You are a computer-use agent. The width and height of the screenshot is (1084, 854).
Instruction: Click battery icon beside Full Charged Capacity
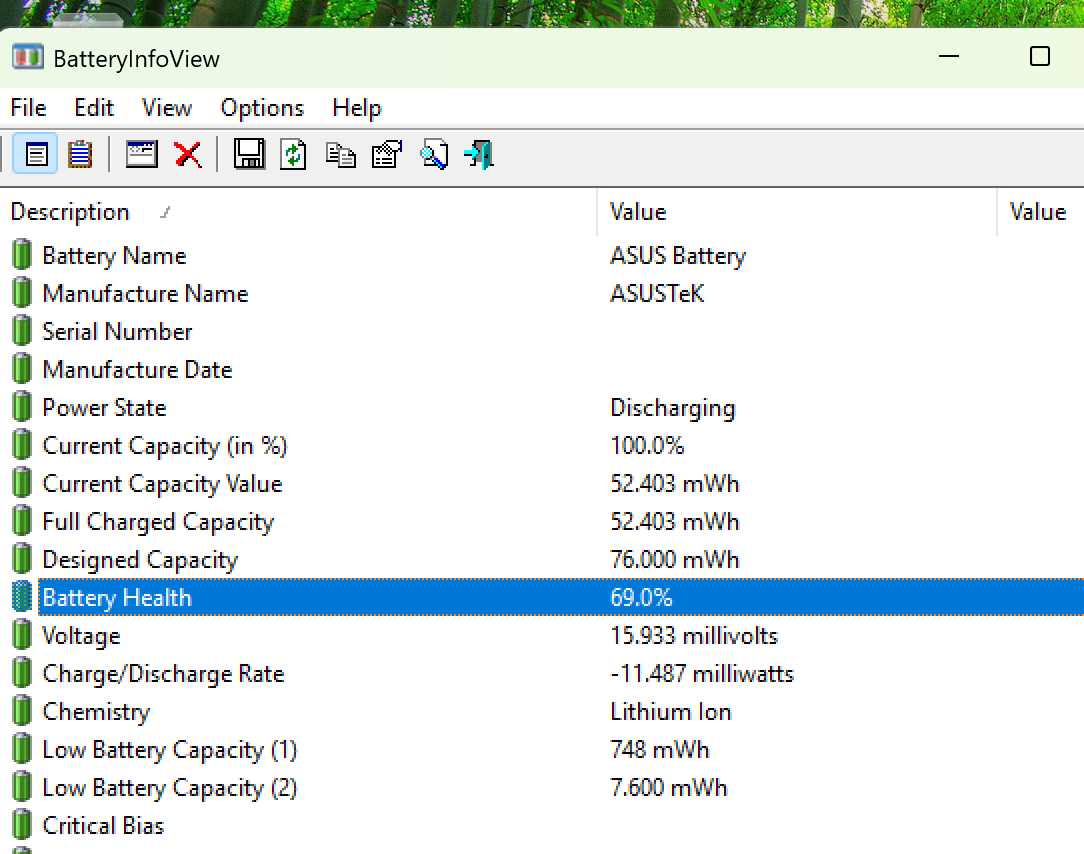click(22, 521)
